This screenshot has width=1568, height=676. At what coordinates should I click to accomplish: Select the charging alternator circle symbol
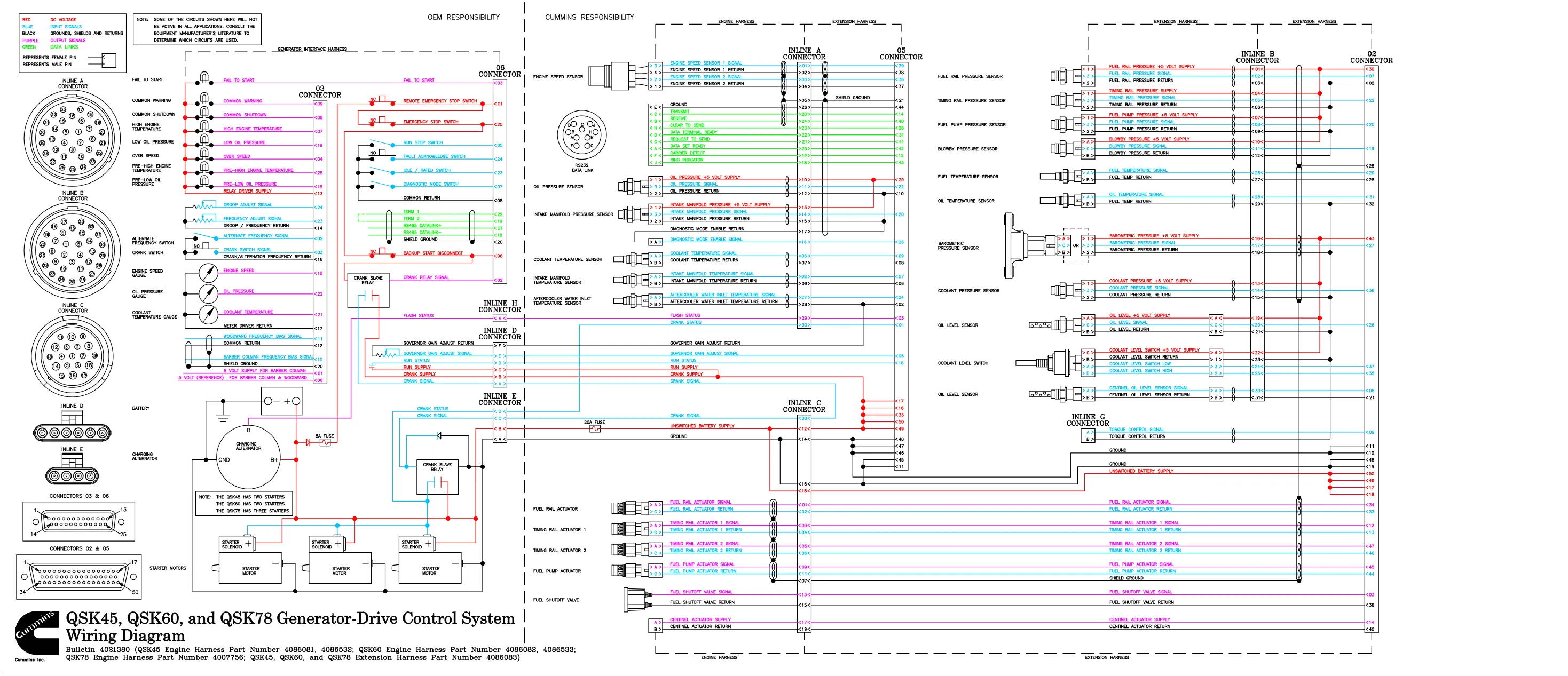click(248, 456)
